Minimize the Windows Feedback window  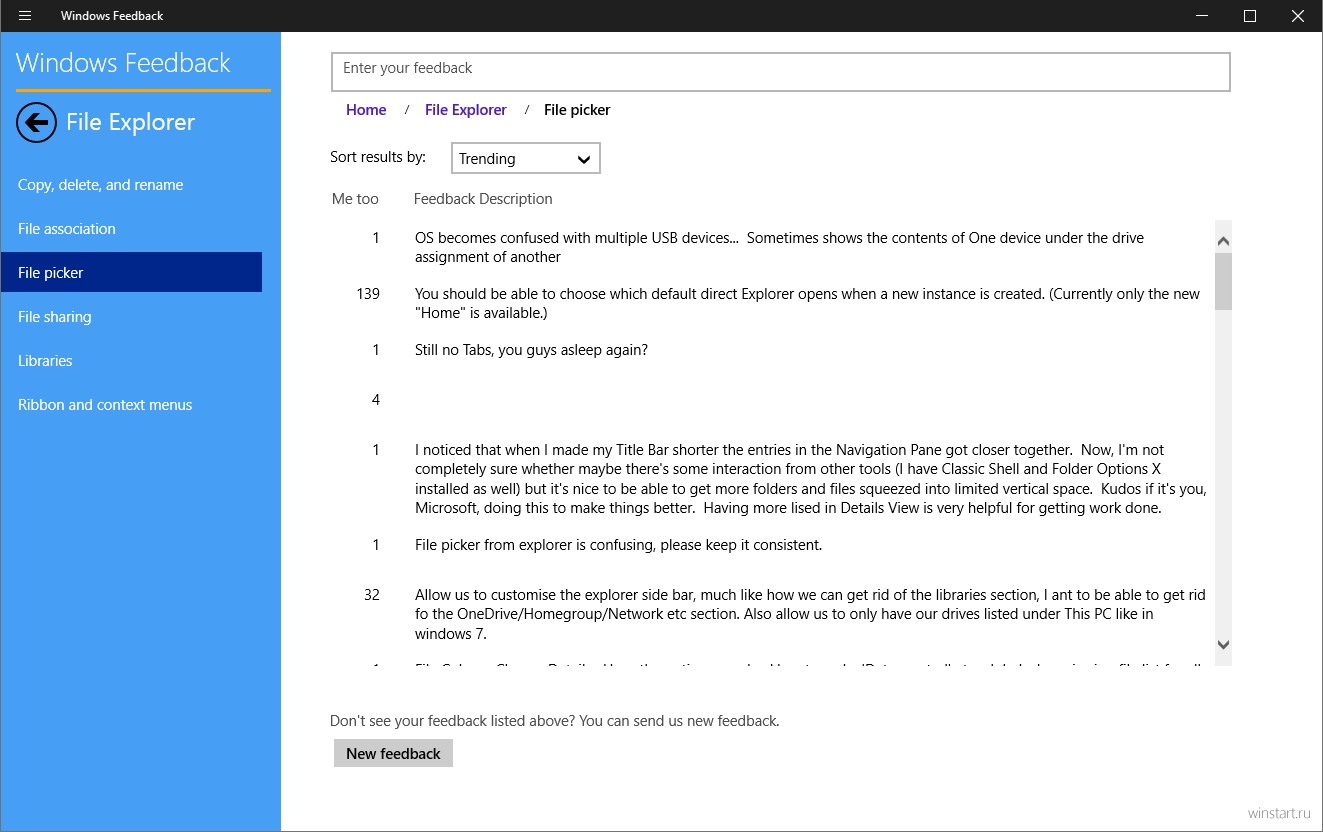coord(1202,16)
